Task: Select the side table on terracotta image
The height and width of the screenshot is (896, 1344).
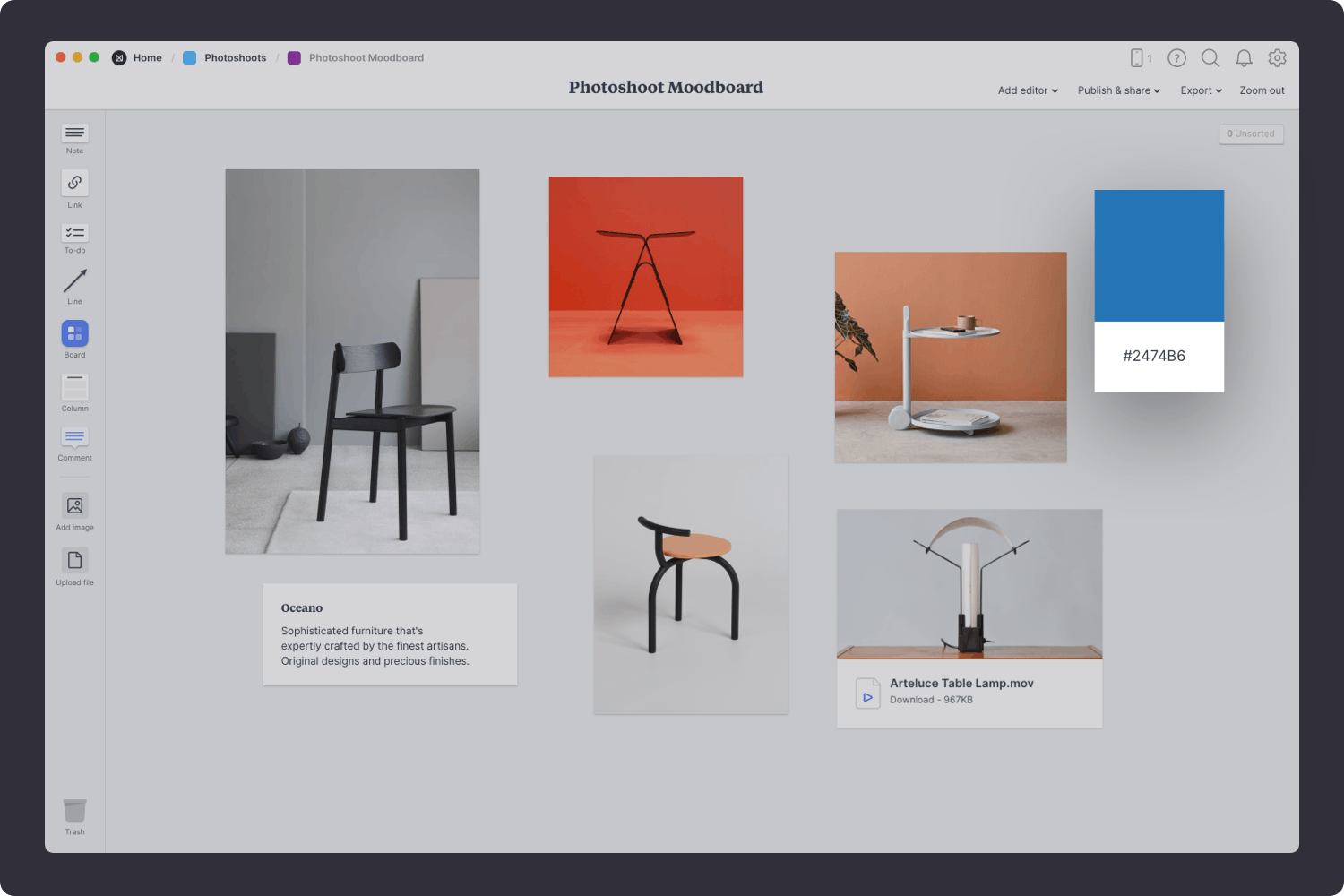Action: 951,358
